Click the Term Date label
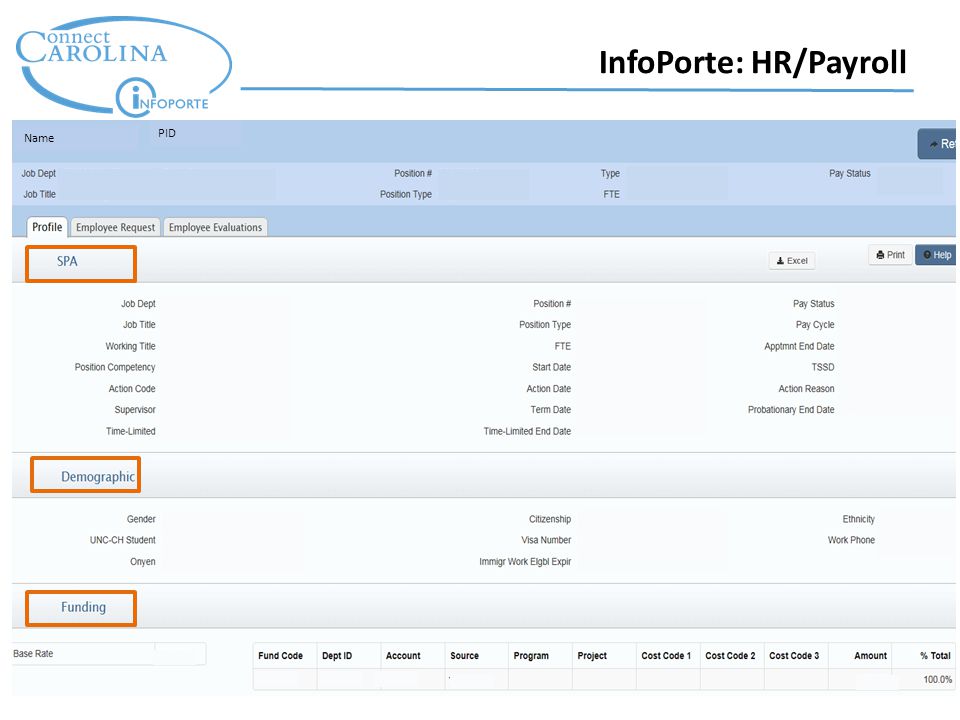This screenshot has height=720, width=960. pyautogui.click(x=550, y=410)
